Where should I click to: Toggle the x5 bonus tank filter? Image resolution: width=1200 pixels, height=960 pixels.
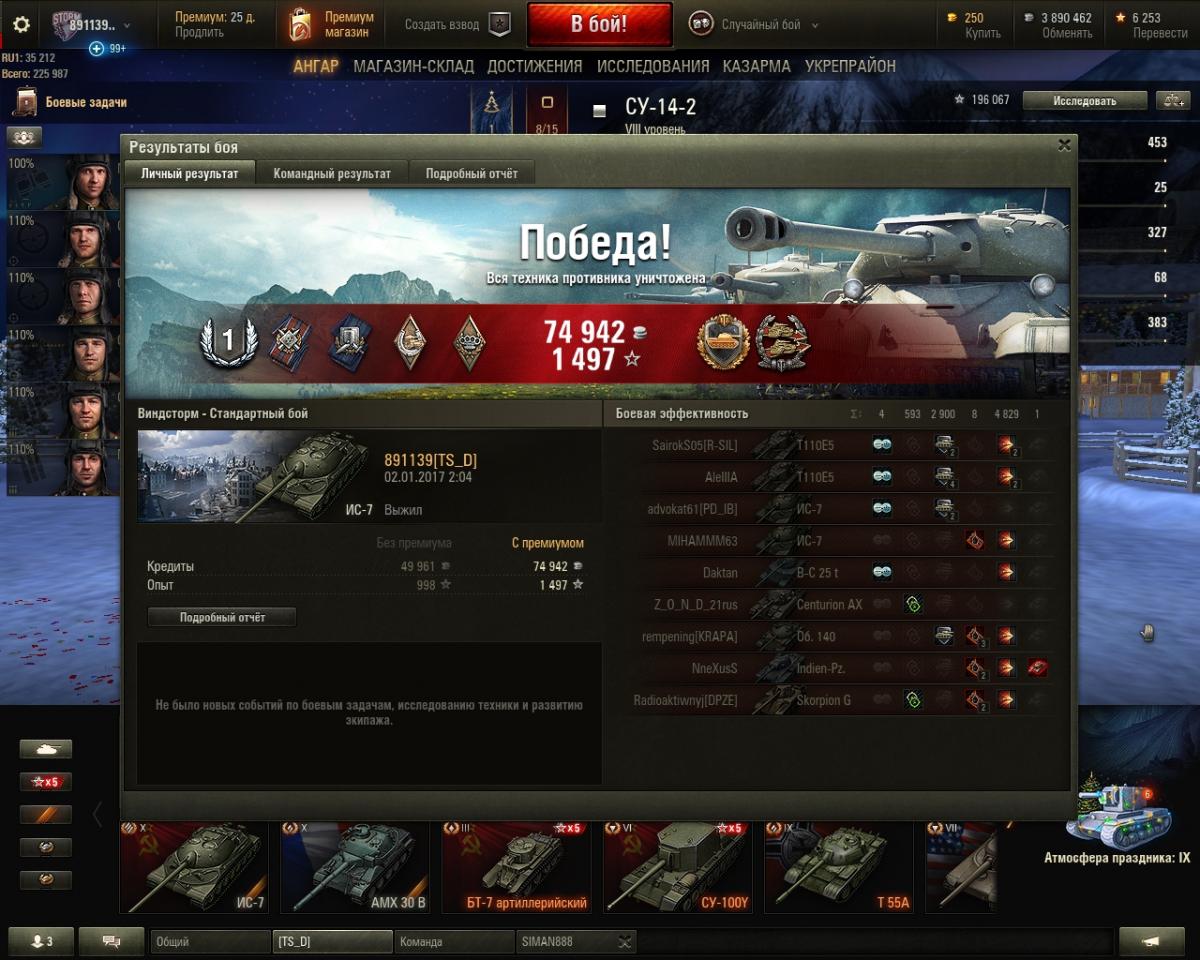point(46,782)
